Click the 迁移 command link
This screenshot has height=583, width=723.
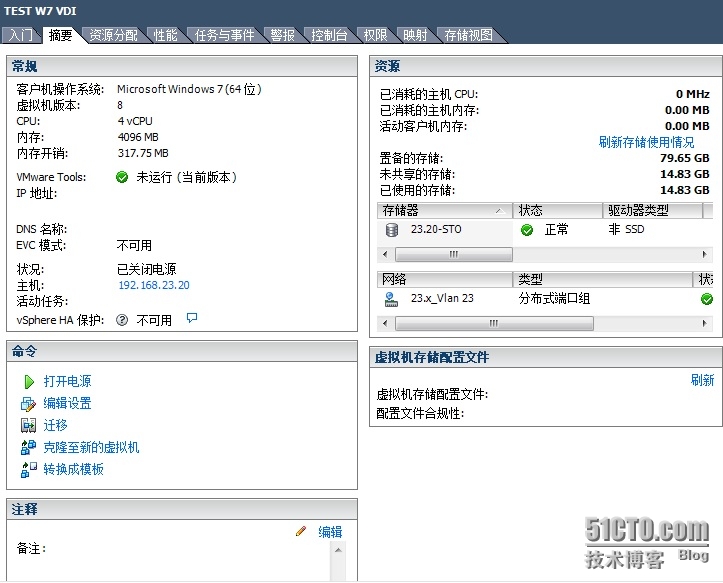[55, 425]
